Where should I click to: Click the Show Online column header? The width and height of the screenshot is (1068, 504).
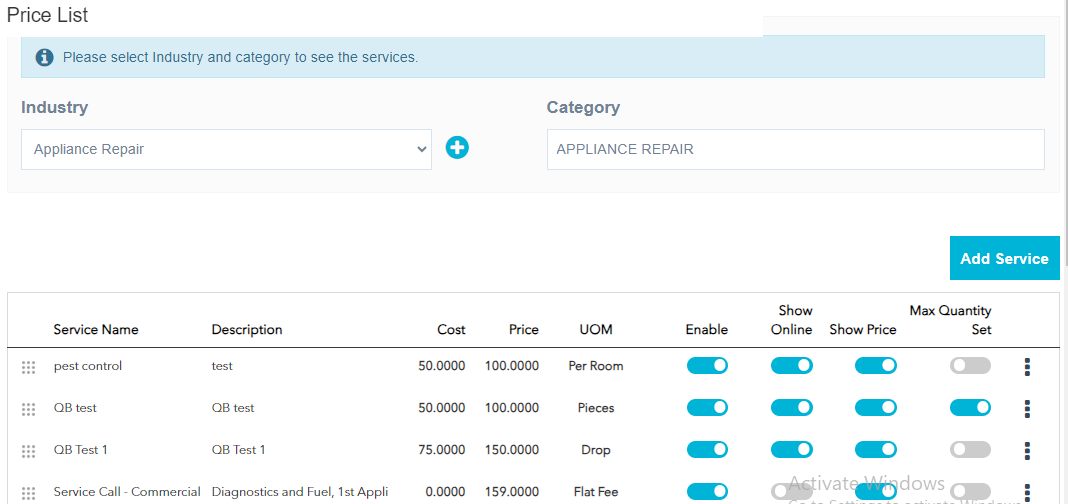pyautogui.click(x=791, y=320)
